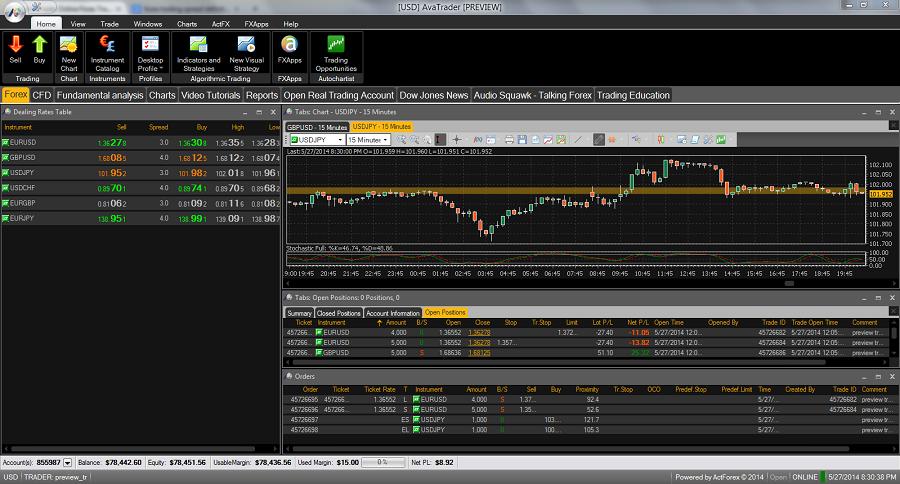This screenshot has width=900, height=484.
Task: Switch to Fundamental analysis tab
Action: (x=100, y=95)
